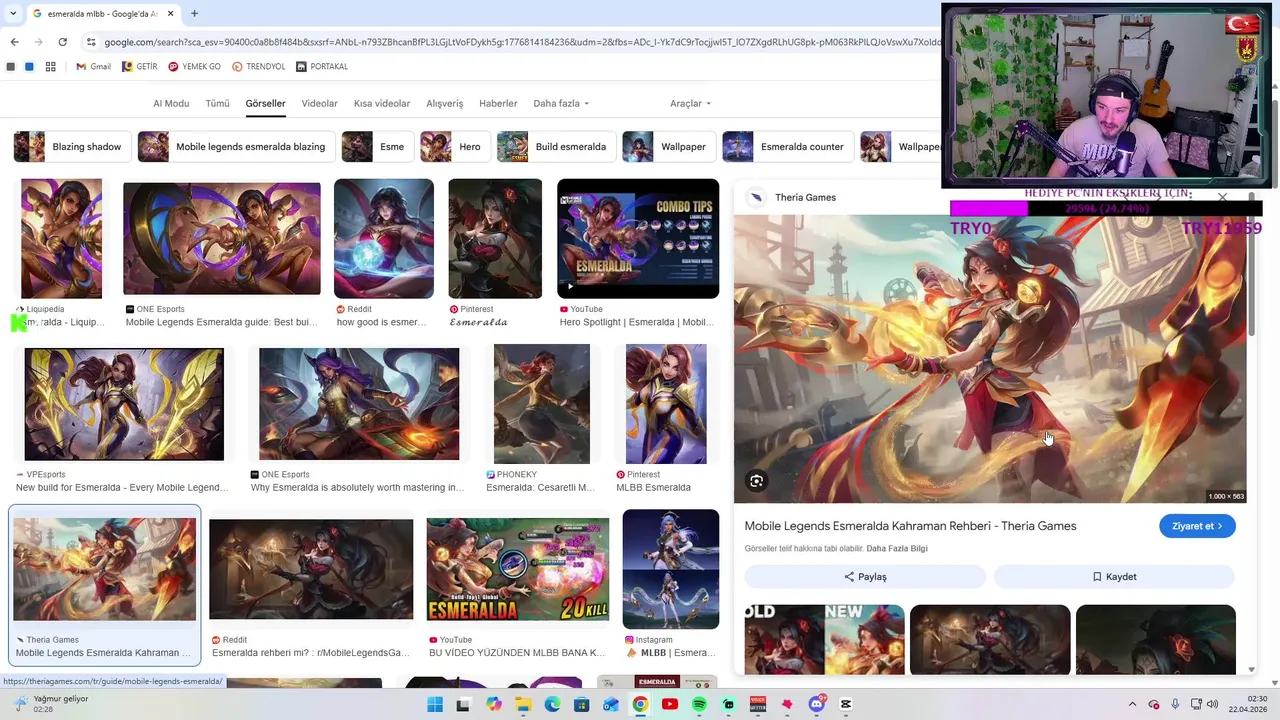
Task: Open a new browser tab
Action: pos(194,14)
